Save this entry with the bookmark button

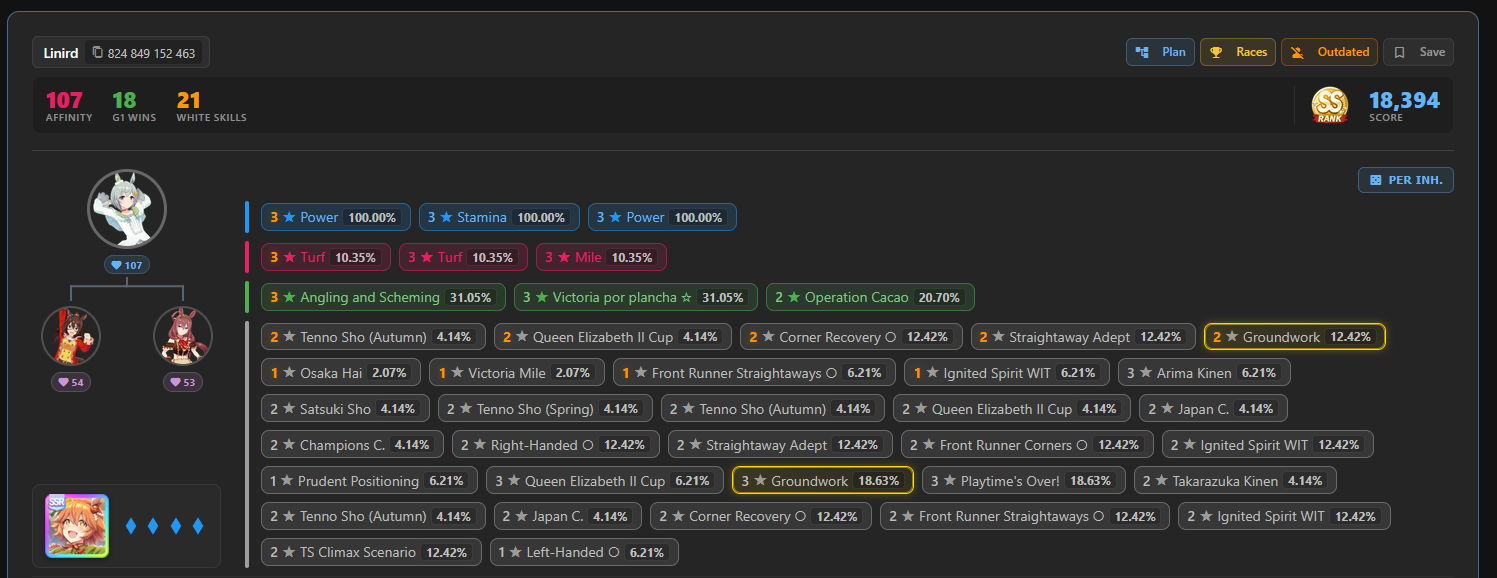(x=1418, y=52)
